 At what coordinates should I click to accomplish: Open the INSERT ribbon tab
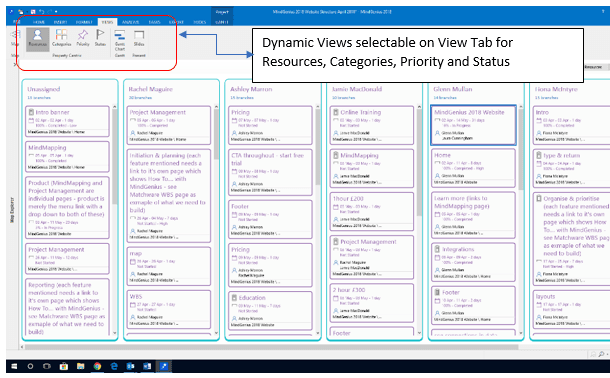[60, 22]
